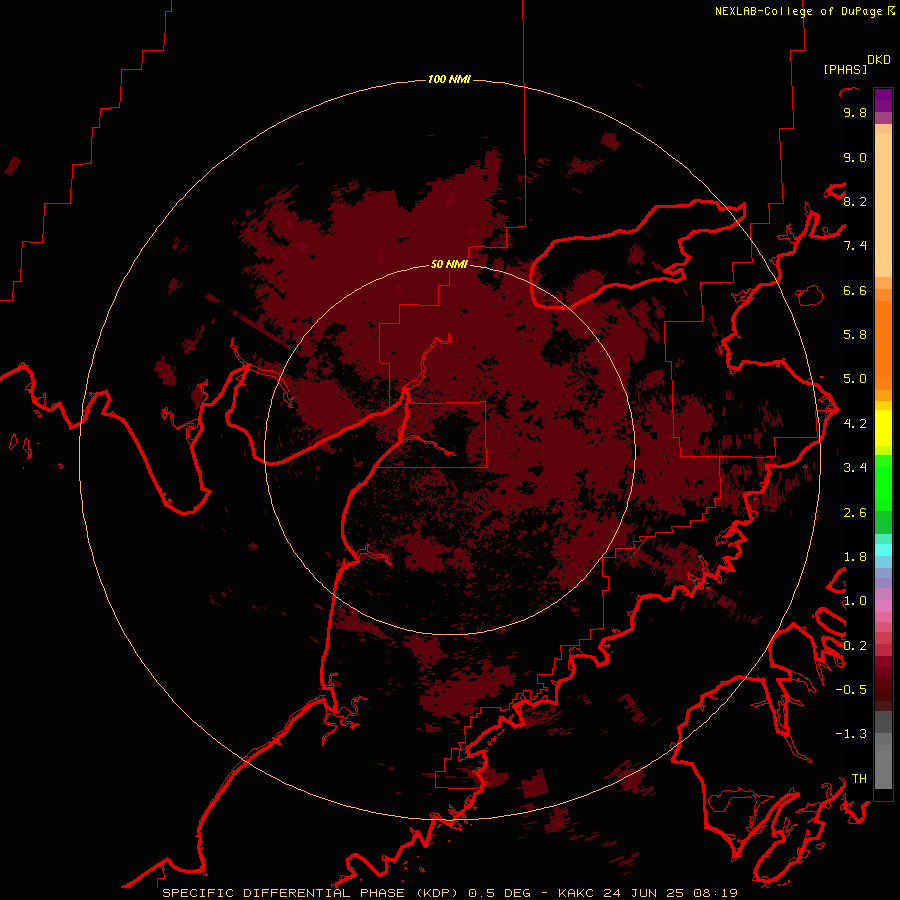The image size is (900, 900).
Task: Click the 5.8 legend value
Action: click(855, 335)
